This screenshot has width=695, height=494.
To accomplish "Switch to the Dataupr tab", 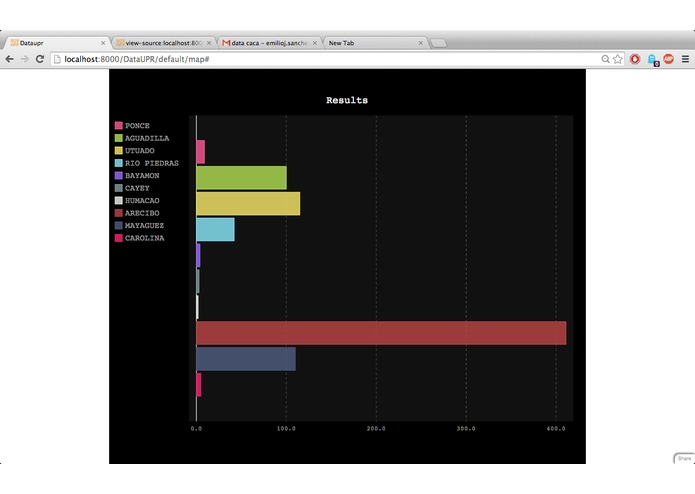I will pos(57,43).
